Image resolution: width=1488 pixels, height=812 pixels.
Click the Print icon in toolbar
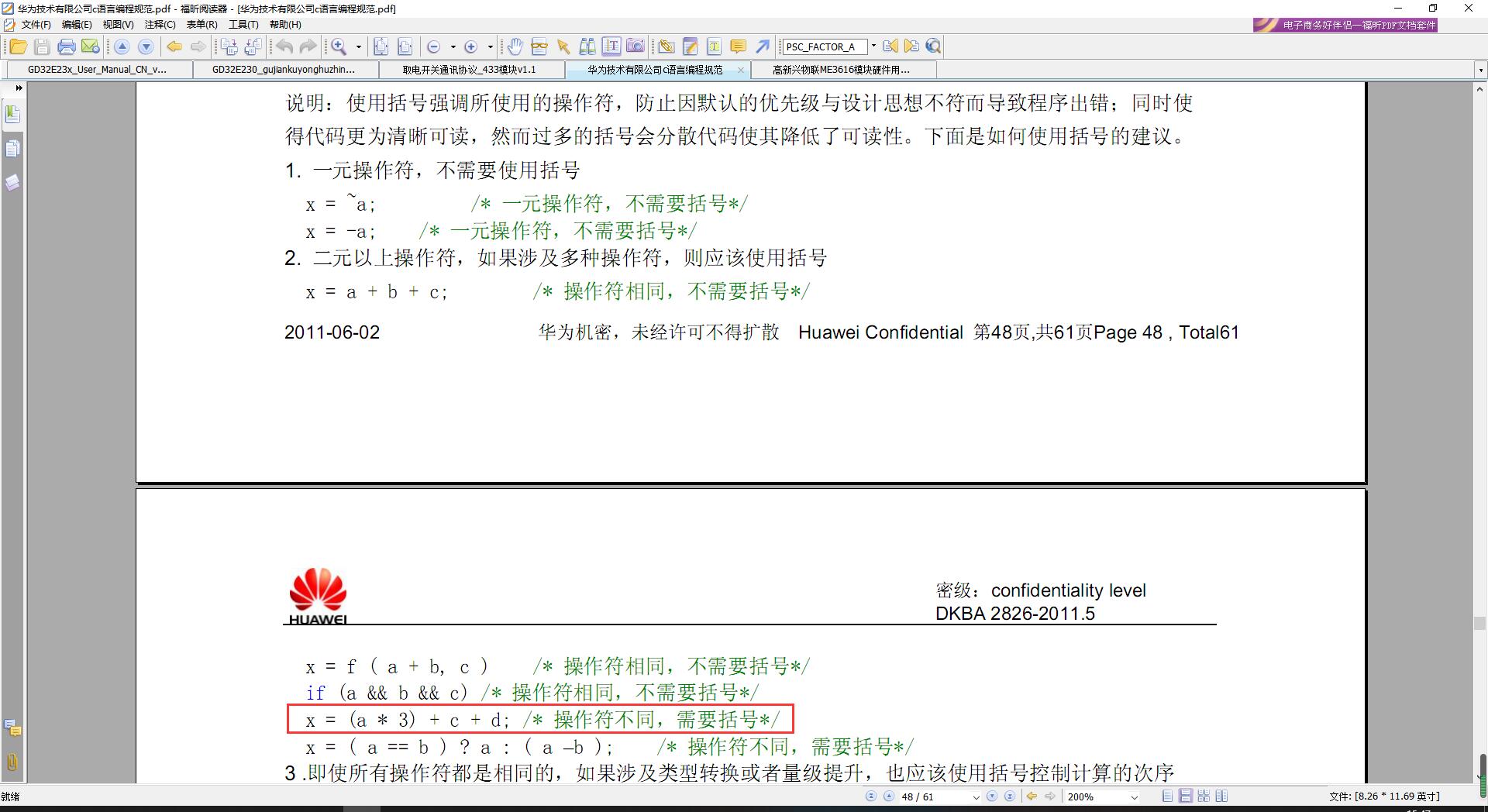pos(67,47)
